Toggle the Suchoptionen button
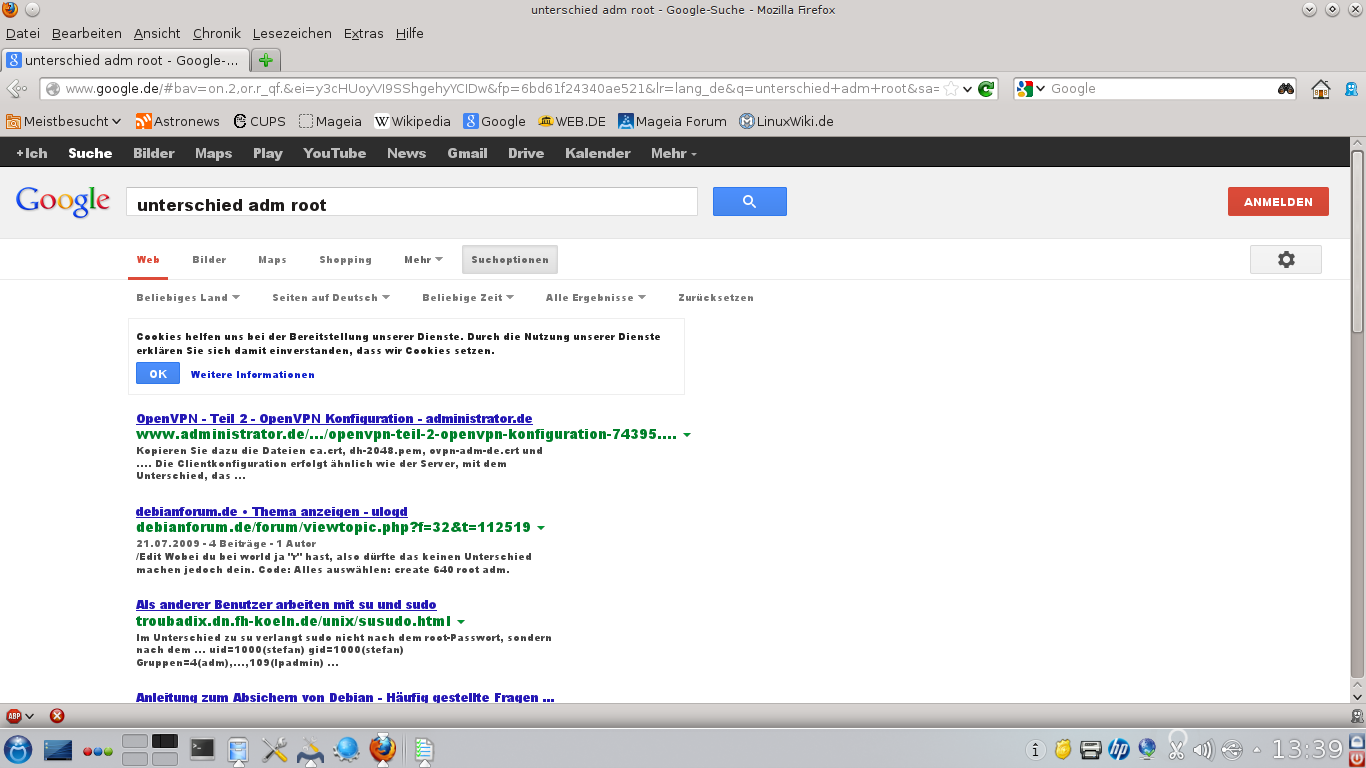The image size is (1366, 768). [510, 260]
